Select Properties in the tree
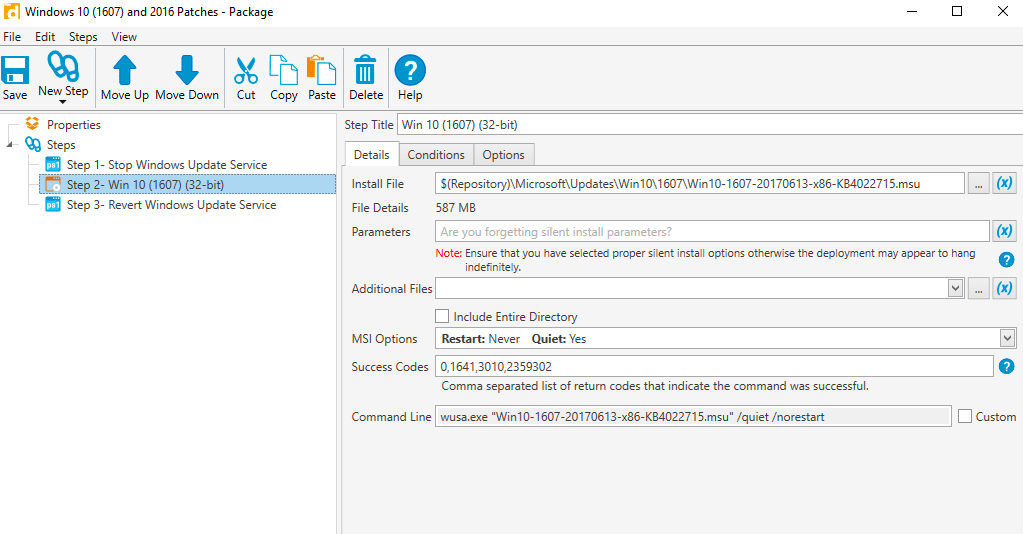Image resolution: width=1023 pixels, height=534 pixels. pos(74,124)
